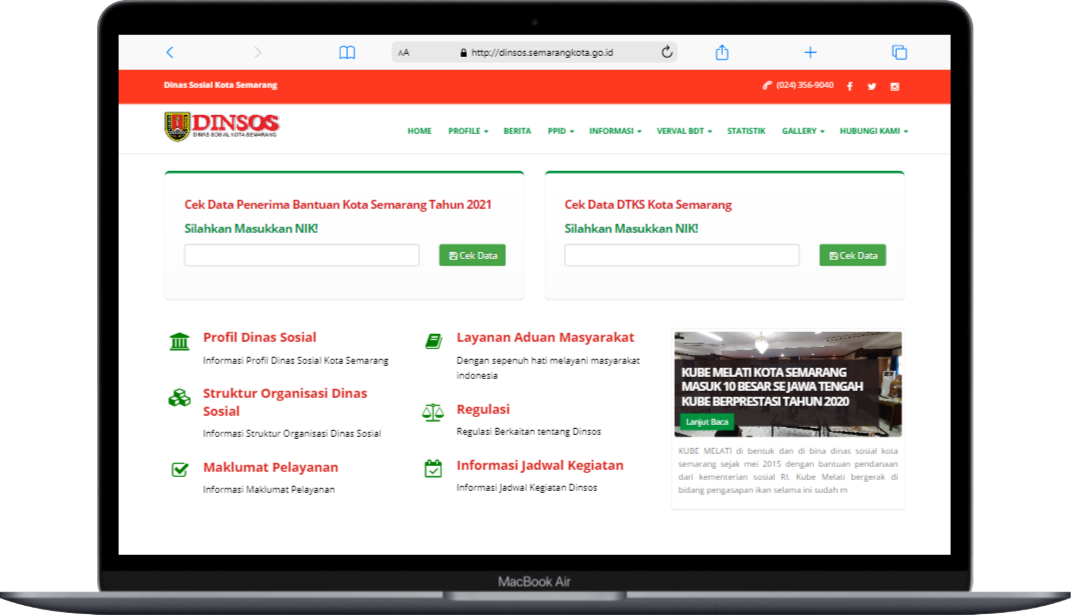Expand the PROFILE dropdown menu
The width and height of the screenshot is (1071, 615).
(x=468, y=131)
